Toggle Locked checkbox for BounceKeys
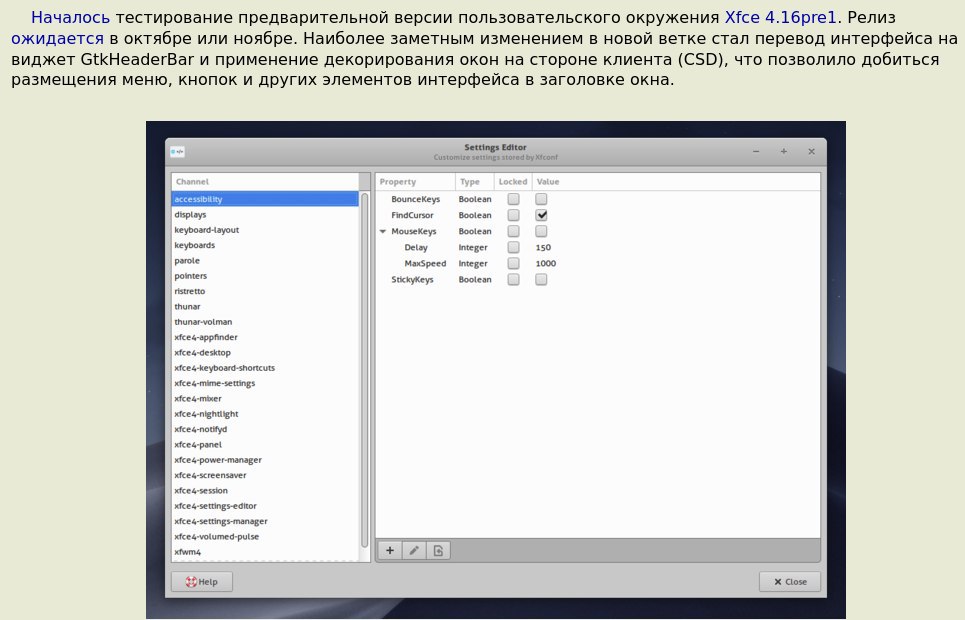Screen dimensions: 965x620 (513, 199)
